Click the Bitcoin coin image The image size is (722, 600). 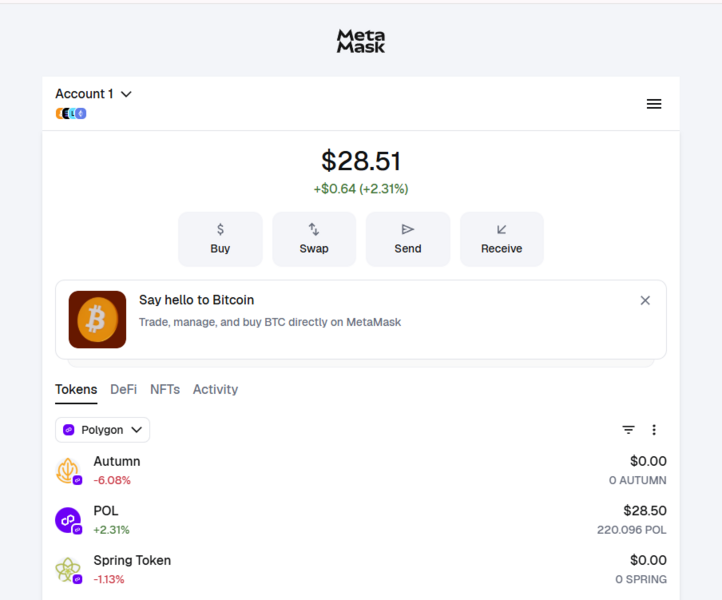[x=97, y=320]
